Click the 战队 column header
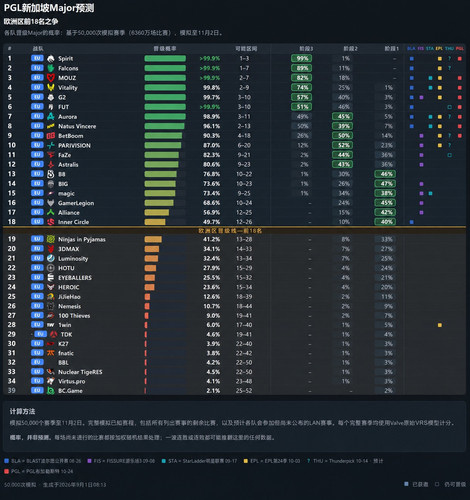Image resolution: width=470 pixels, height=500 pixels. tap(38, 49)
